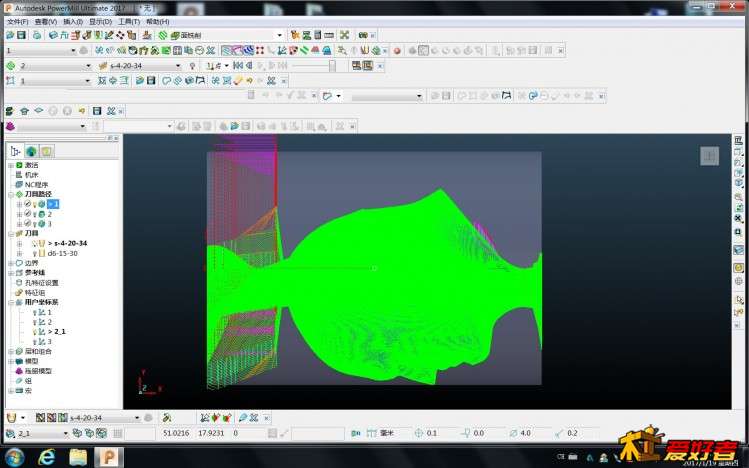Switch to the globe browser tab in explorer
This screenshot has height=468, width=749.
pos(32,151)
